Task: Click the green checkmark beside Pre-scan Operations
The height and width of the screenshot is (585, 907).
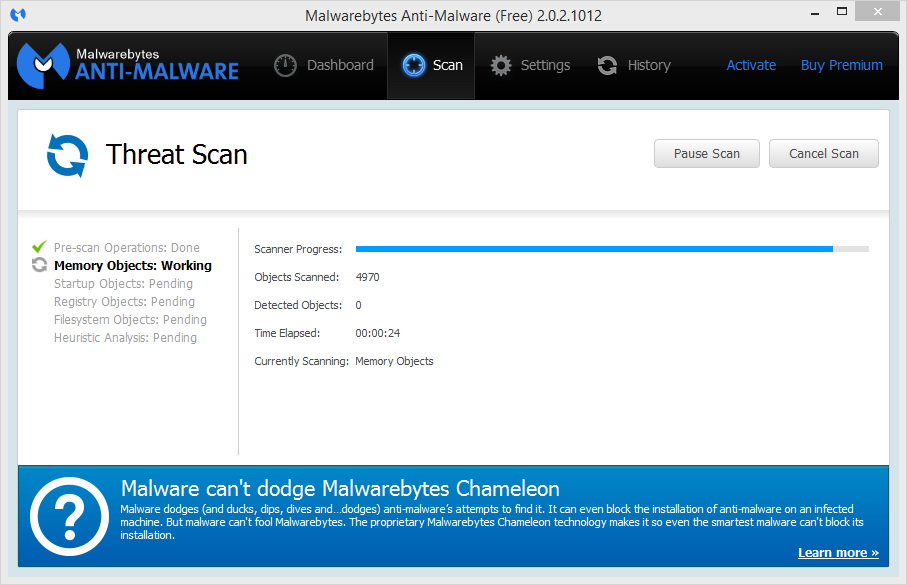Action: [39, 247]
